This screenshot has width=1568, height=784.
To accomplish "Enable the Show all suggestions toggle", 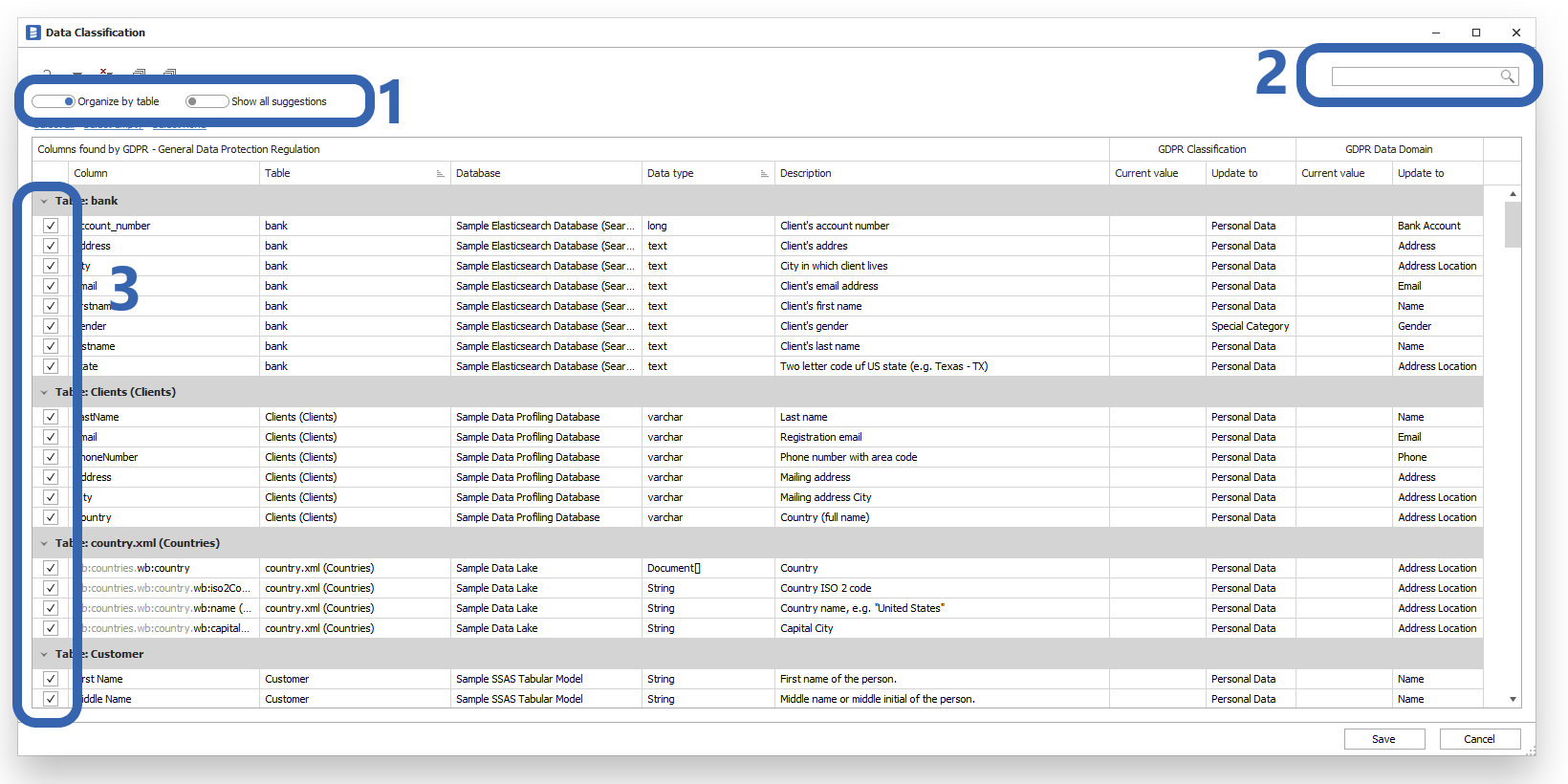I will [x=207, y=101].
